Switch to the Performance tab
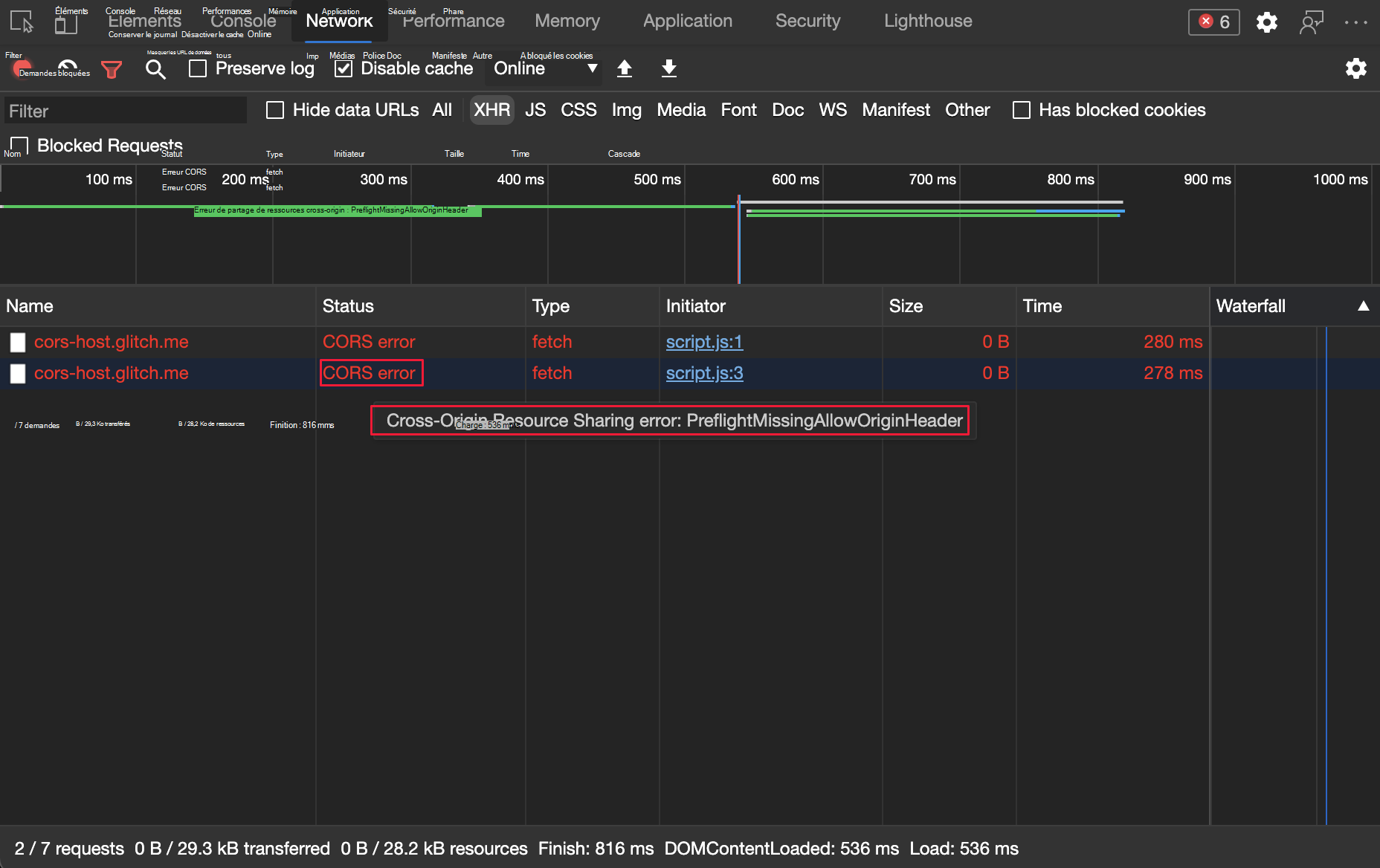The width and height of the screenshot is (1380, 868). coord(454,21)
